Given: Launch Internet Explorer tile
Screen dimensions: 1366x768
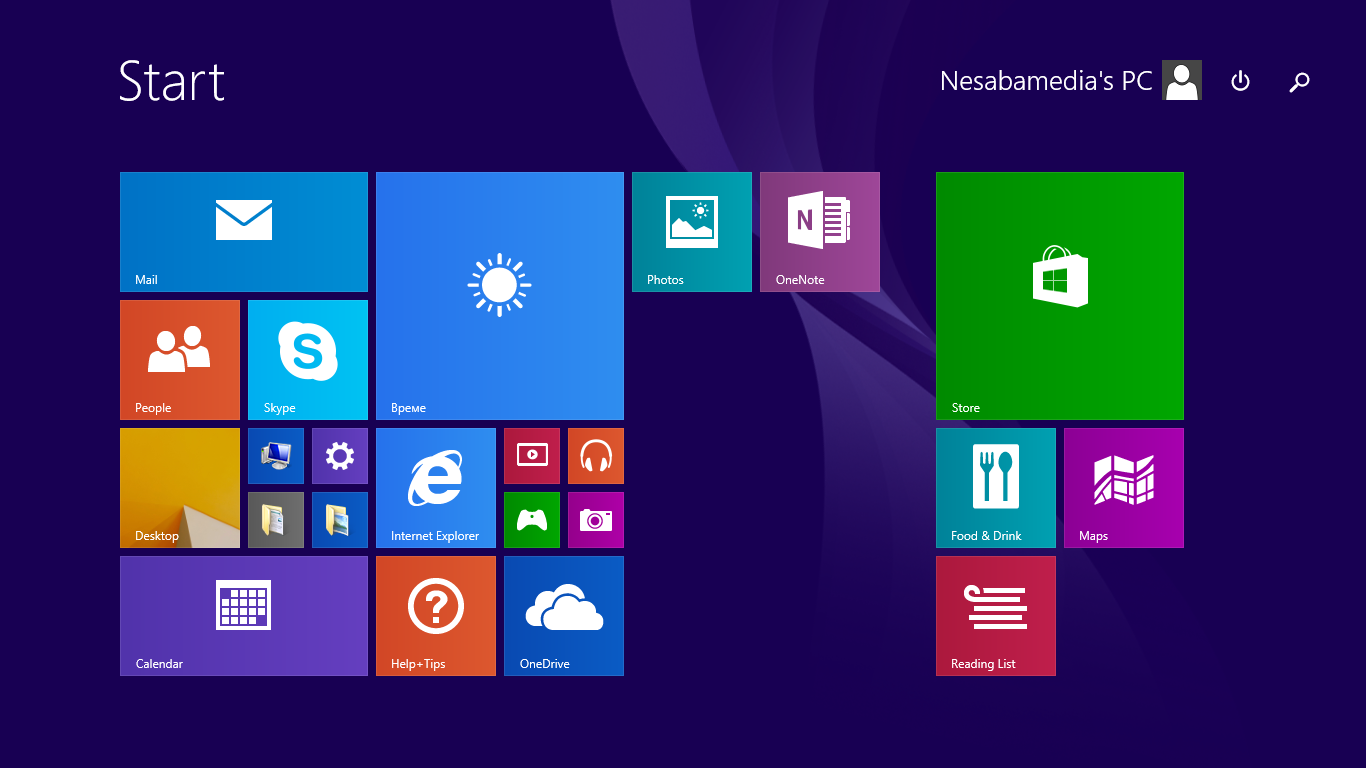Looking at the screenshot, I should pyautogui.click(x=436, y=488).
